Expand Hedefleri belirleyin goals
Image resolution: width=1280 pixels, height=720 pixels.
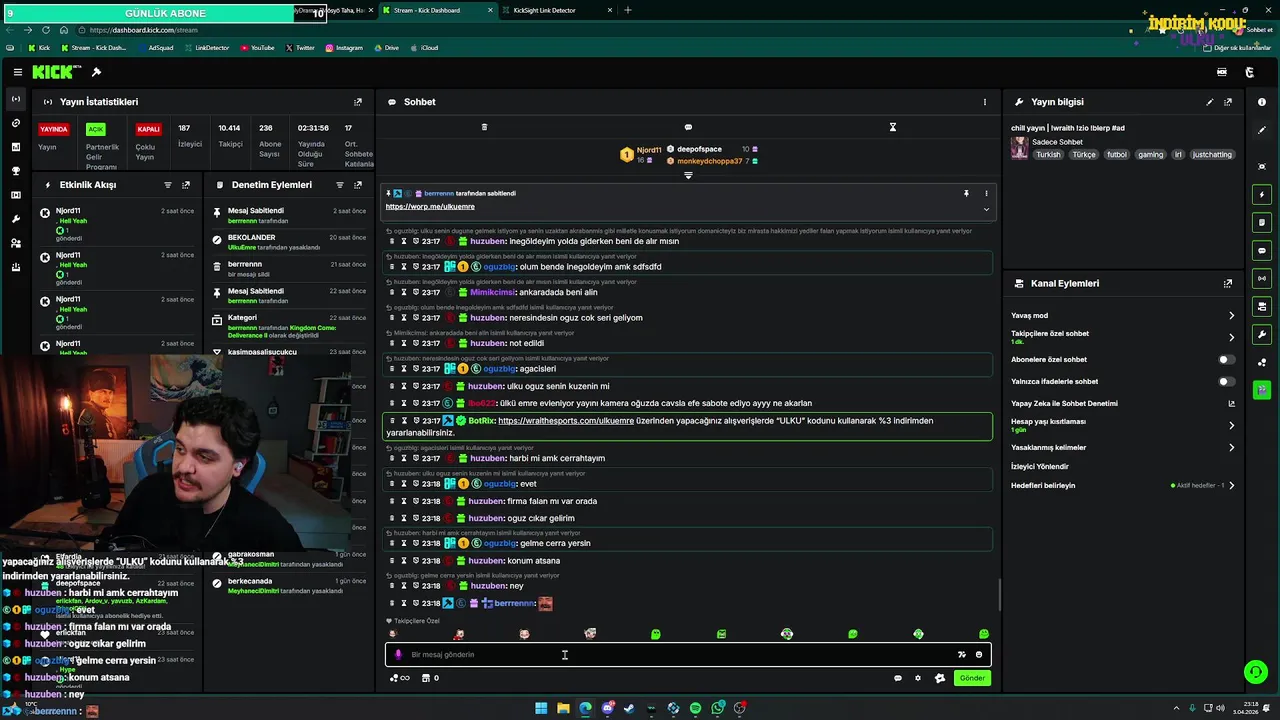click(x=1231, y=486)
